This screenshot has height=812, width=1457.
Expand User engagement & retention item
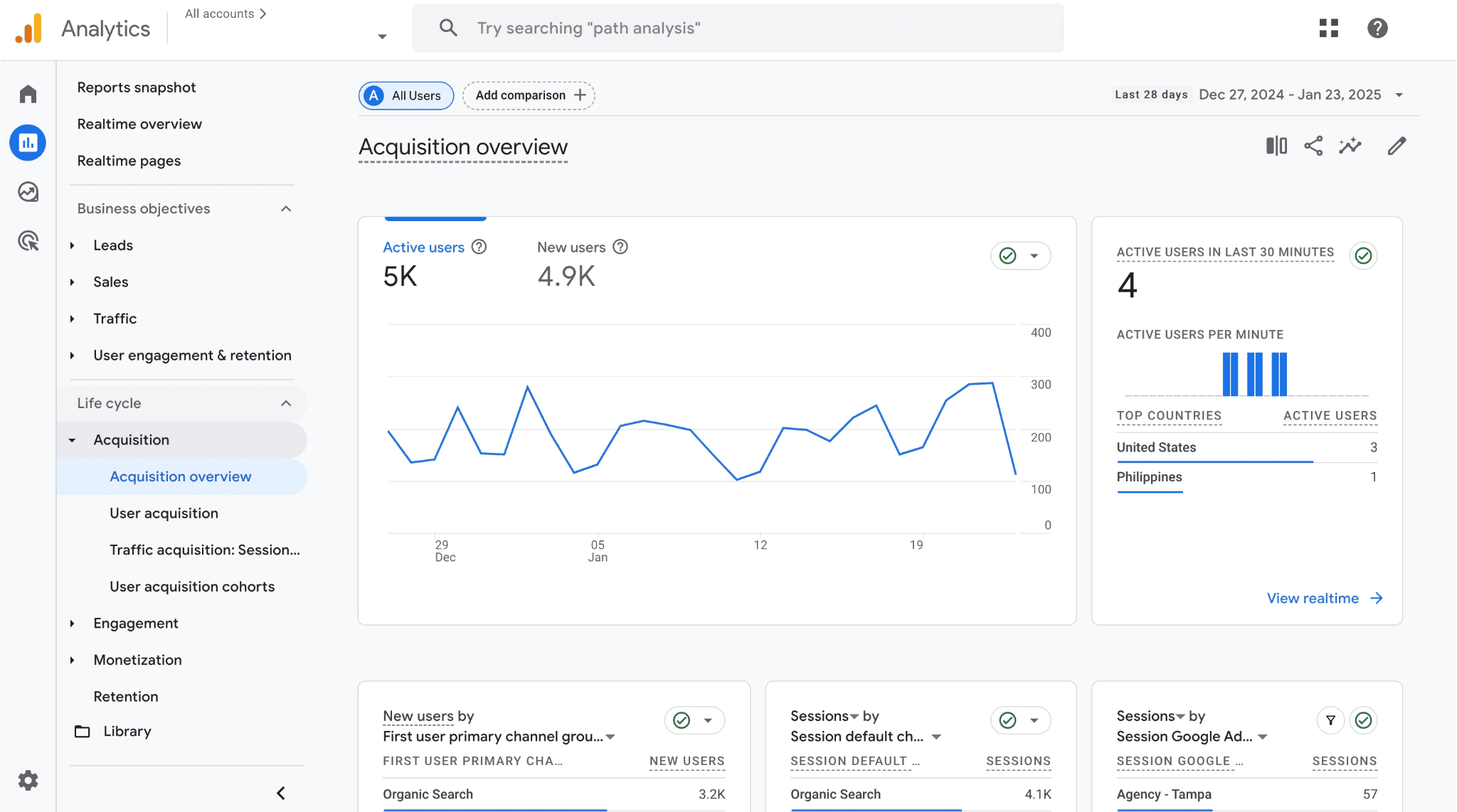pyautogui.click(x=72, y=356)
